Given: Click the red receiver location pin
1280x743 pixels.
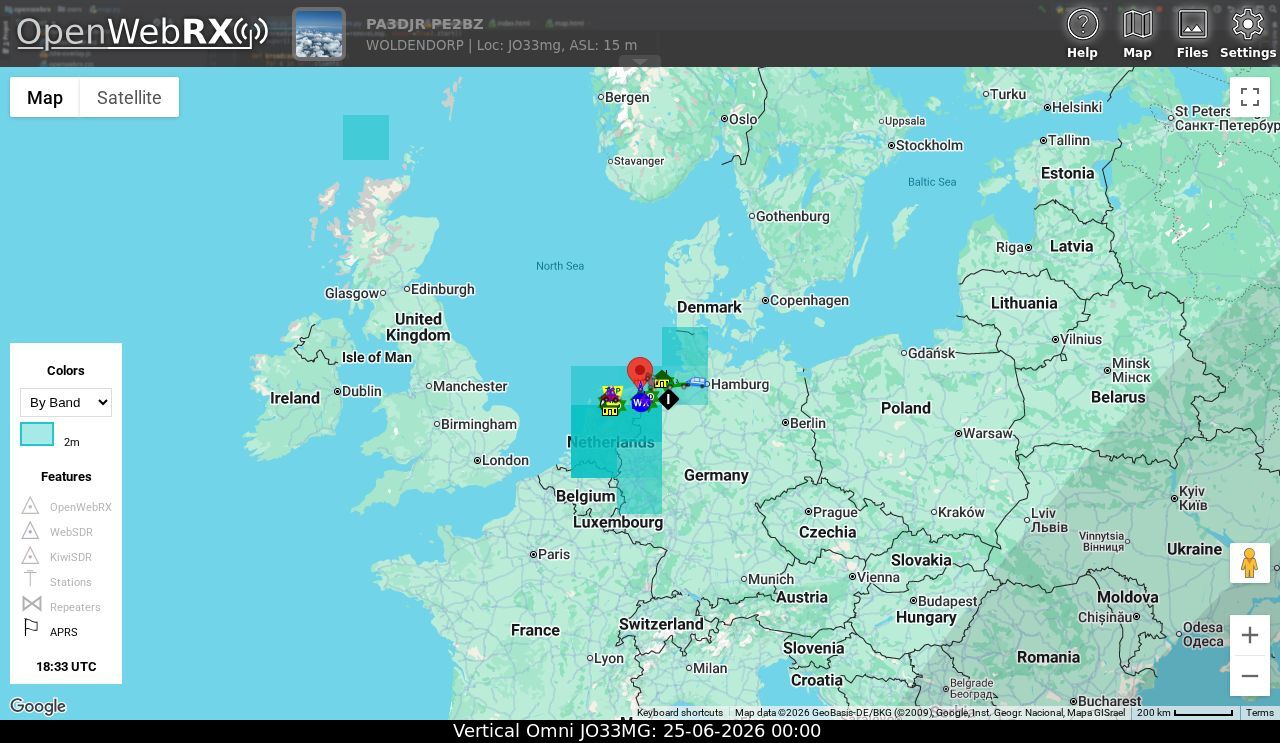Looking at the screenshot, I should coord(640,373).
